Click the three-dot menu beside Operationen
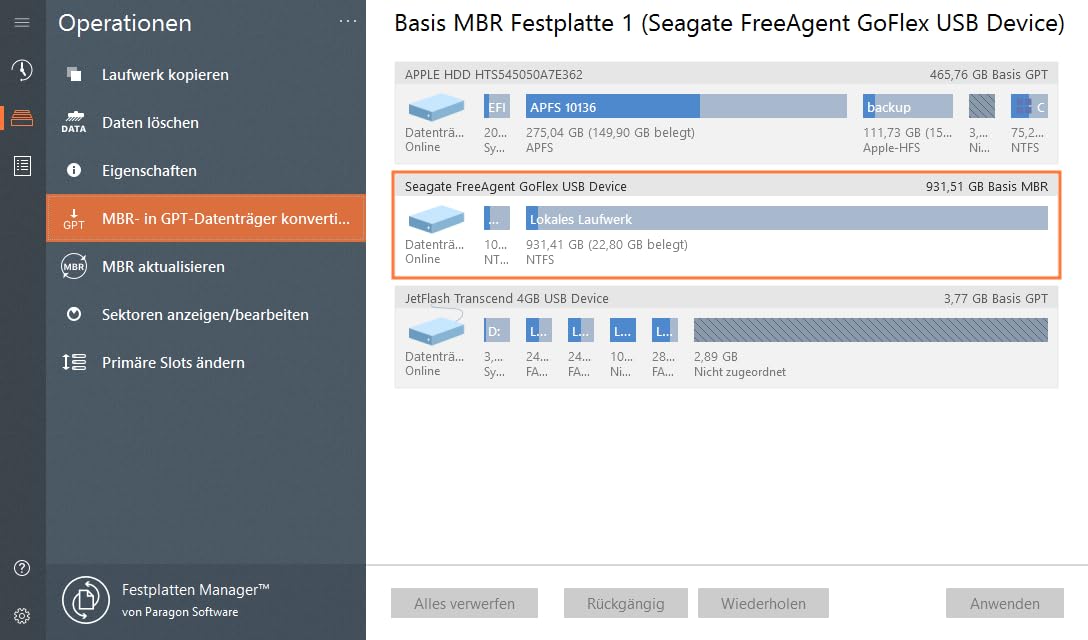Viewport: 1088px width, 640px height. [348, 22]
